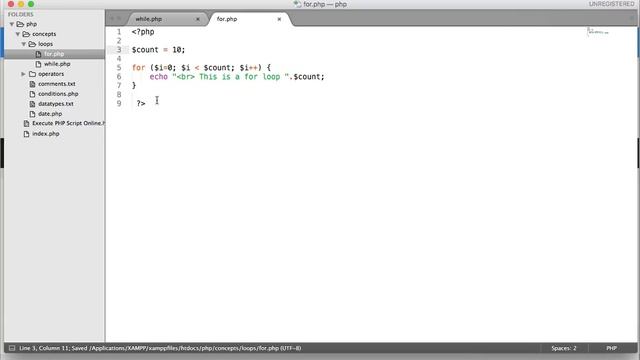Click the loops folder icon

pos(32,44)
